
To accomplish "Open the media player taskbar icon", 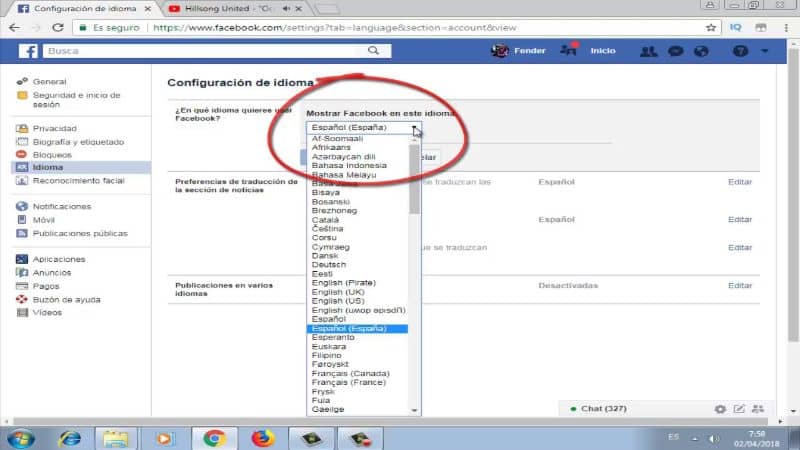I will tap(164, 438).
